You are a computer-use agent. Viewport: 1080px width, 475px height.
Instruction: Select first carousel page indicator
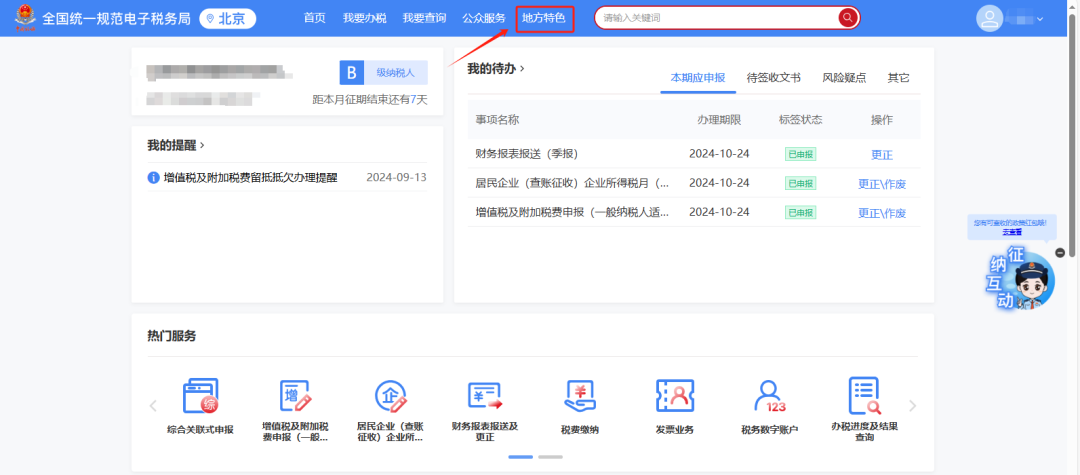tap(521, 456)
